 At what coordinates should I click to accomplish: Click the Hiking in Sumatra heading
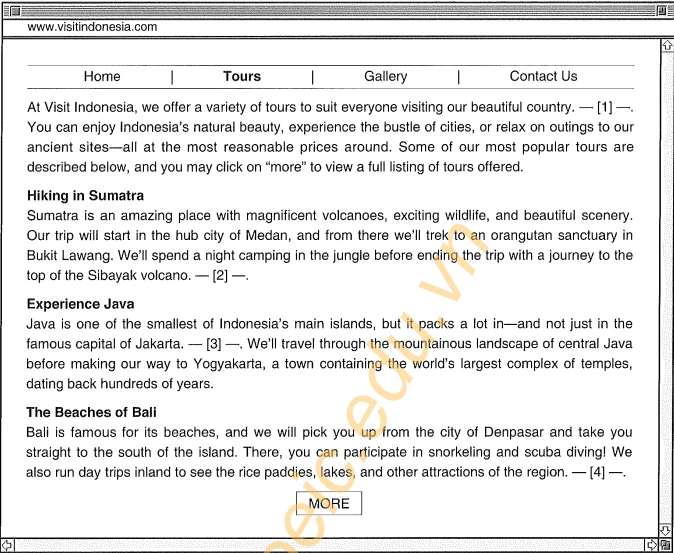click(x=85, y=196)
